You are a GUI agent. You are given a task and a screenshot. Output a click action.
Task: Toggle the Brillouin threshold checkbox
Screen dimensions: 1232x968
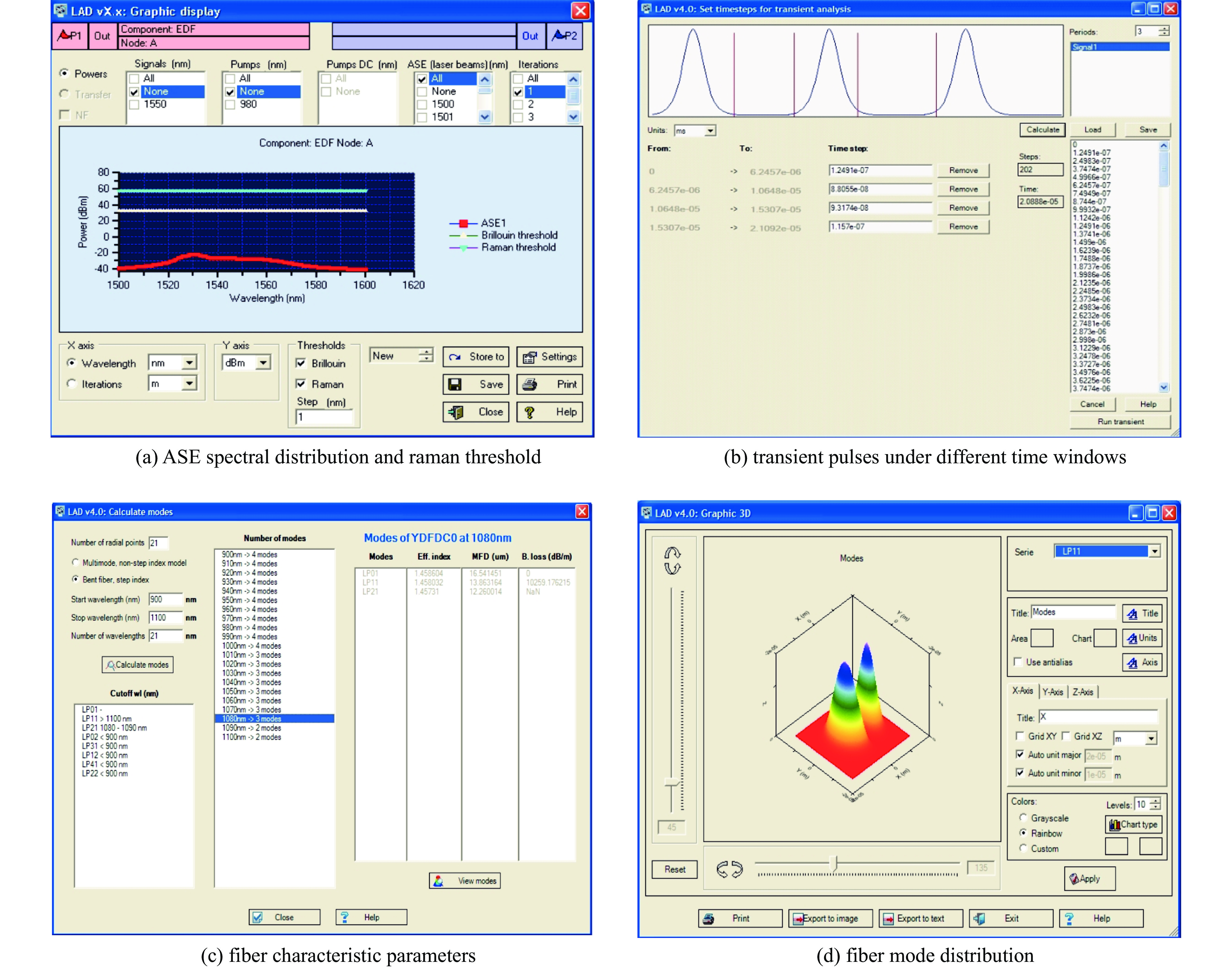301,363
